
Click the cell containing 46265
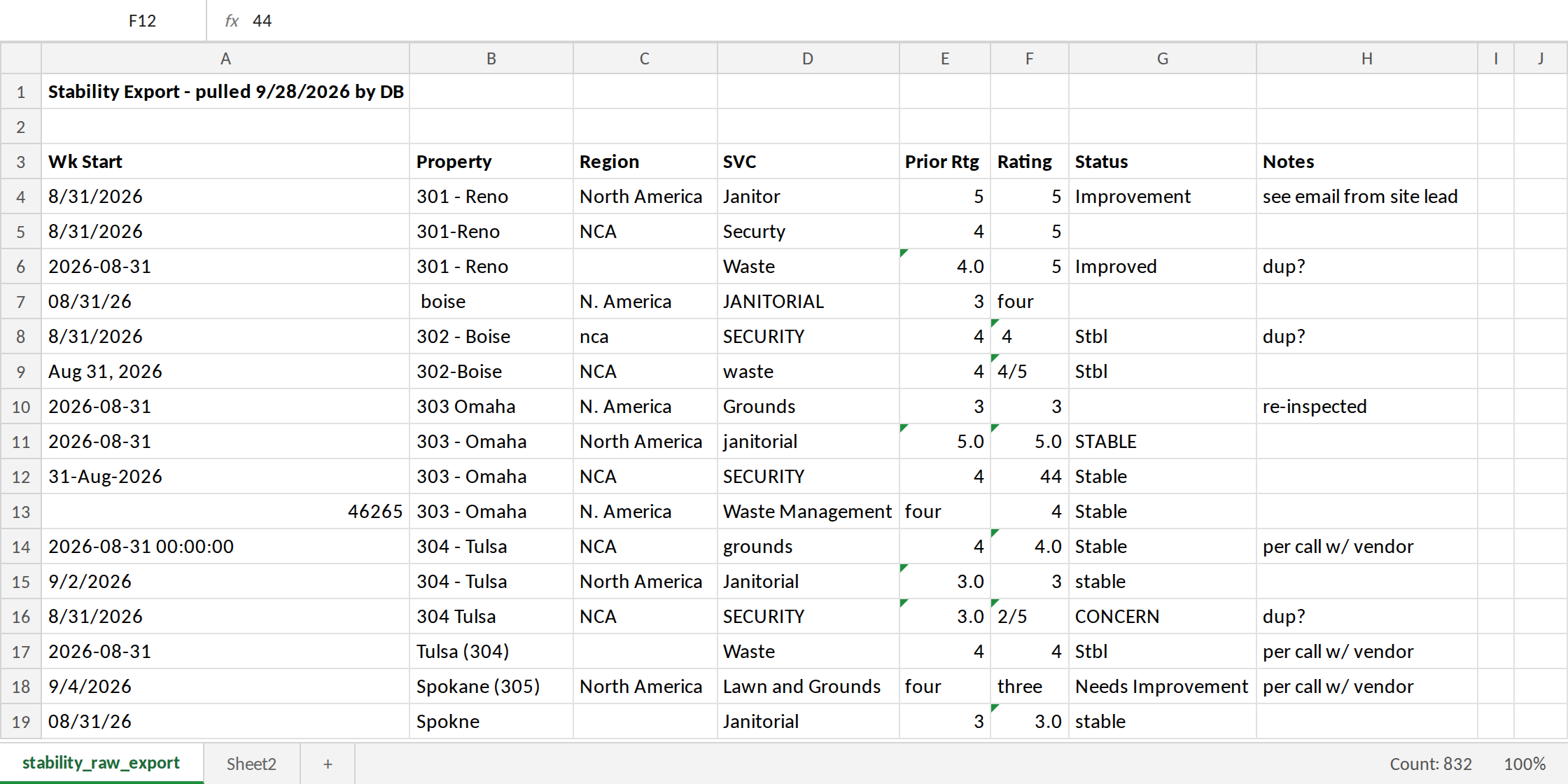[x=225, y=512]
